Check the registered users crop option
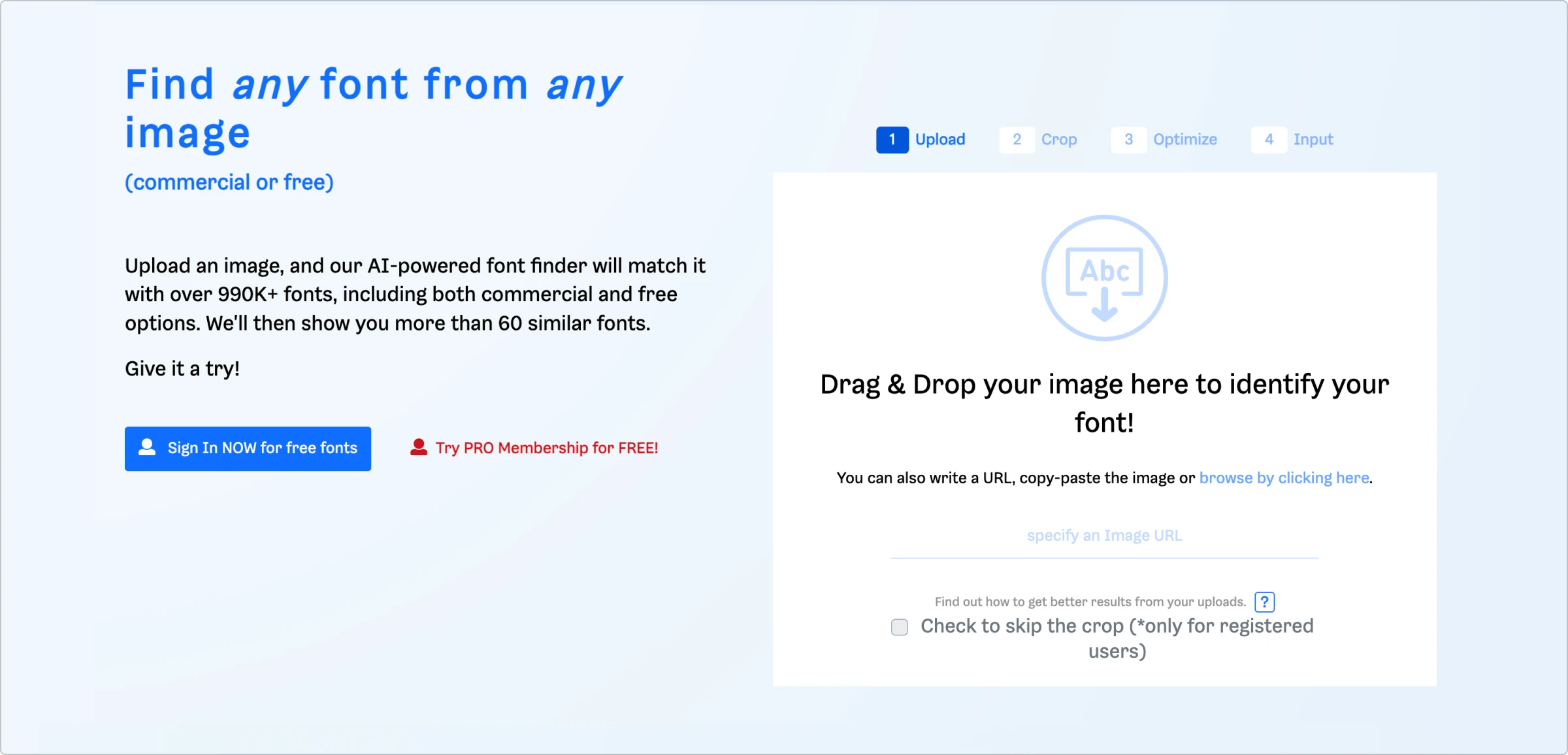Screen dimensions: 1568x755 tap(899, 626)
